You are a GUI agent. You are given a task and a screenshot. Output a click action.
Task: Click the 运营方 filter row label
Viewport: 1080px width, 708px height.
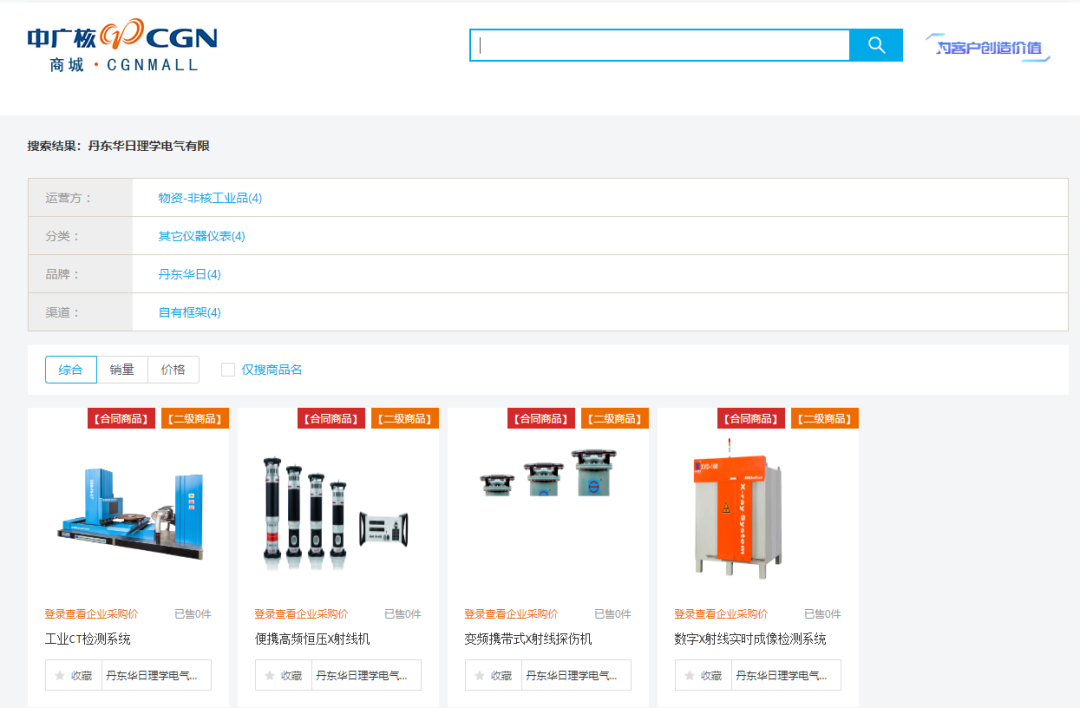click(68, 198)
